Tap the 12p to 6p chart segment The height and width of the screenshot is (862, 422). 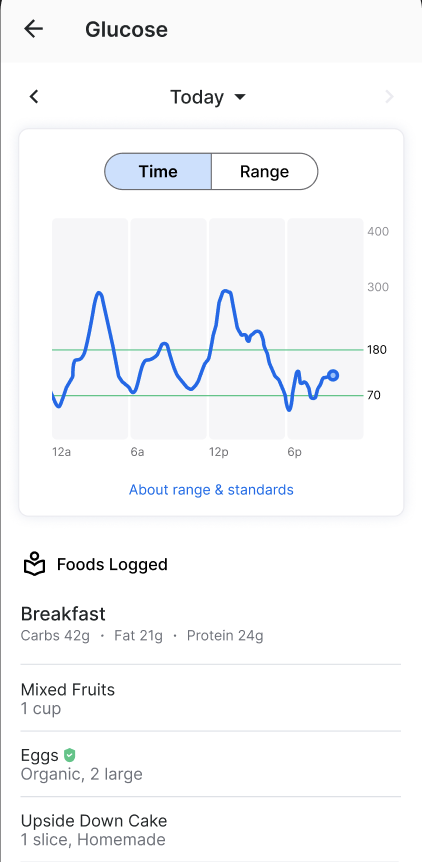pyautogui.click(x=247, y=328)
